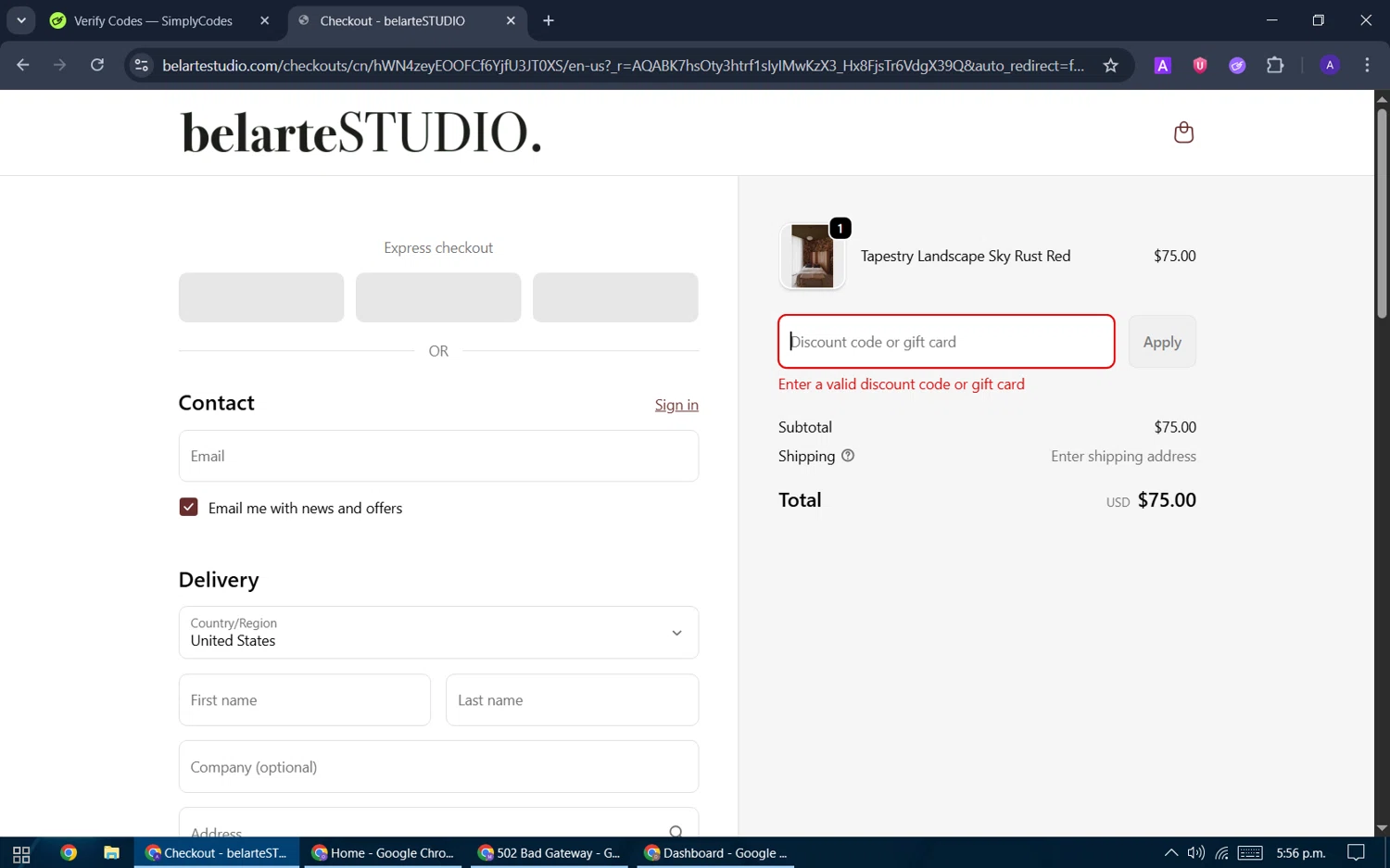1390x868 pixels.
Task: Click the Tapestry Landscape Sky Rust Red title
Action: (x=966, y=256)
